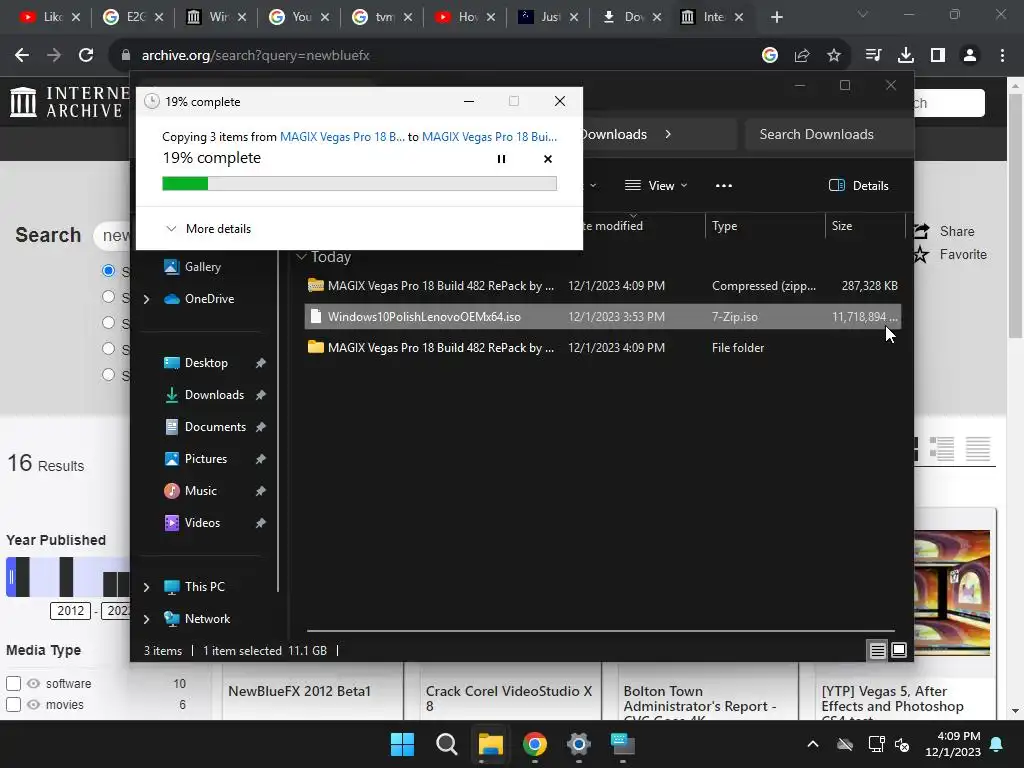Select the third search type radio button
The width and height of the screenshot is (1024, 768).
coord(108,323)
